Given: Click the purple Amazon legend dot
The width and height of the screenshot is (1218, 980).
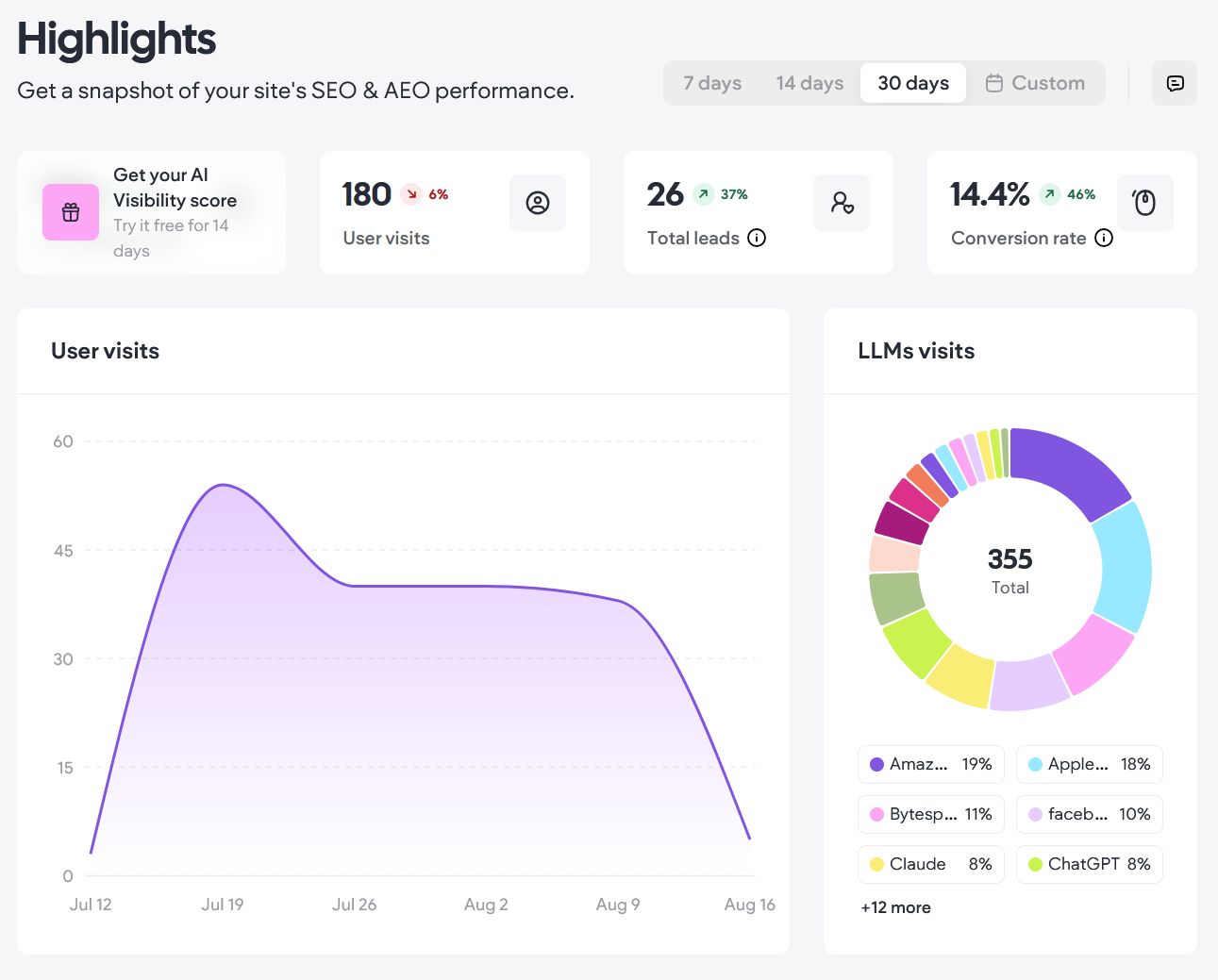Looking at the screenshot, I should (x=876, y=764).
